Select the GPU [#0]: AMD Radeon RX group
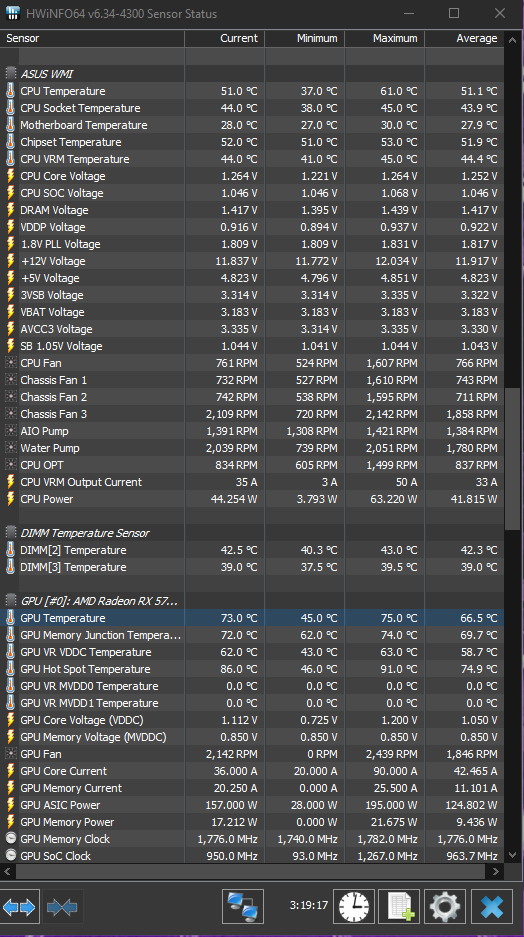524x937 pixels. 252,601
